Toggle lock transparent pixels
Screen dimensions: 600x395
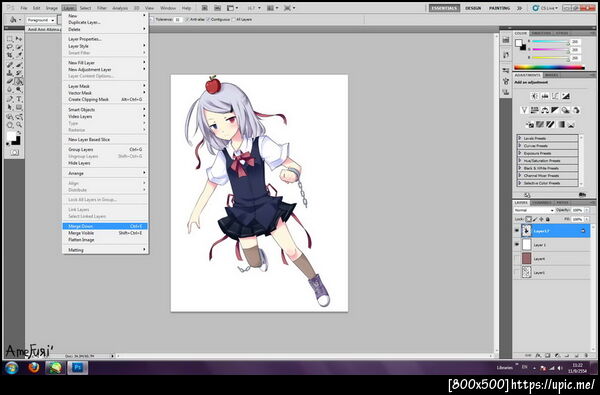tap(528, 219)
